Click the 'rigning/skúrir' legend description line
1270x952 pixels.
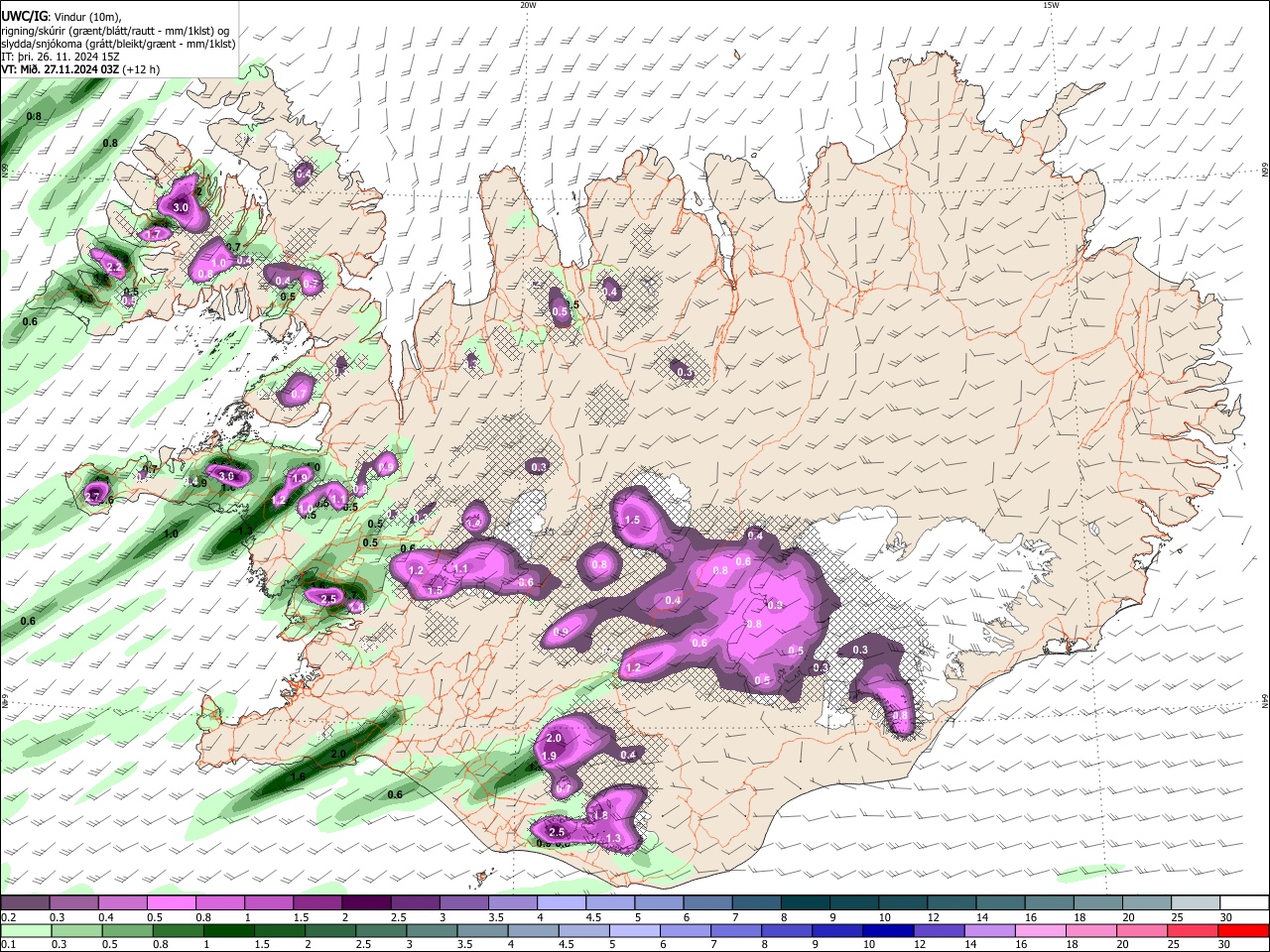coord(114,31)
